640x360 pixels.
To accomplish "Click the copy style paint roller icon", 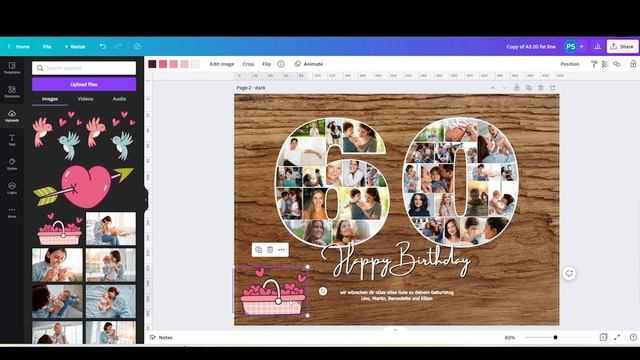I will (594, 64).
